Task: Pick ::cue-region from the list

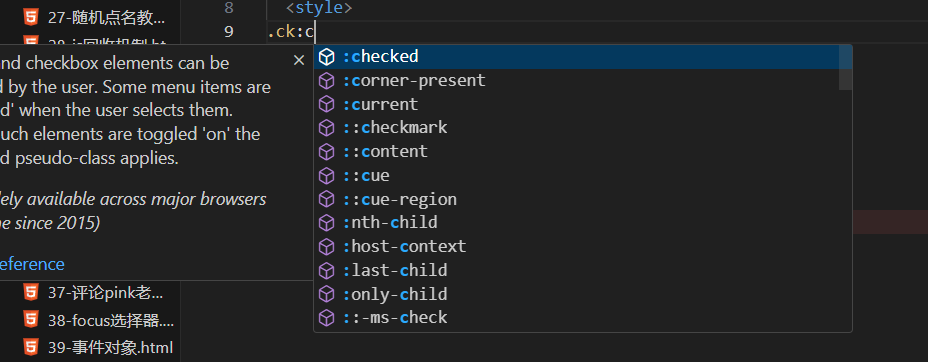Action: point(582,199)
